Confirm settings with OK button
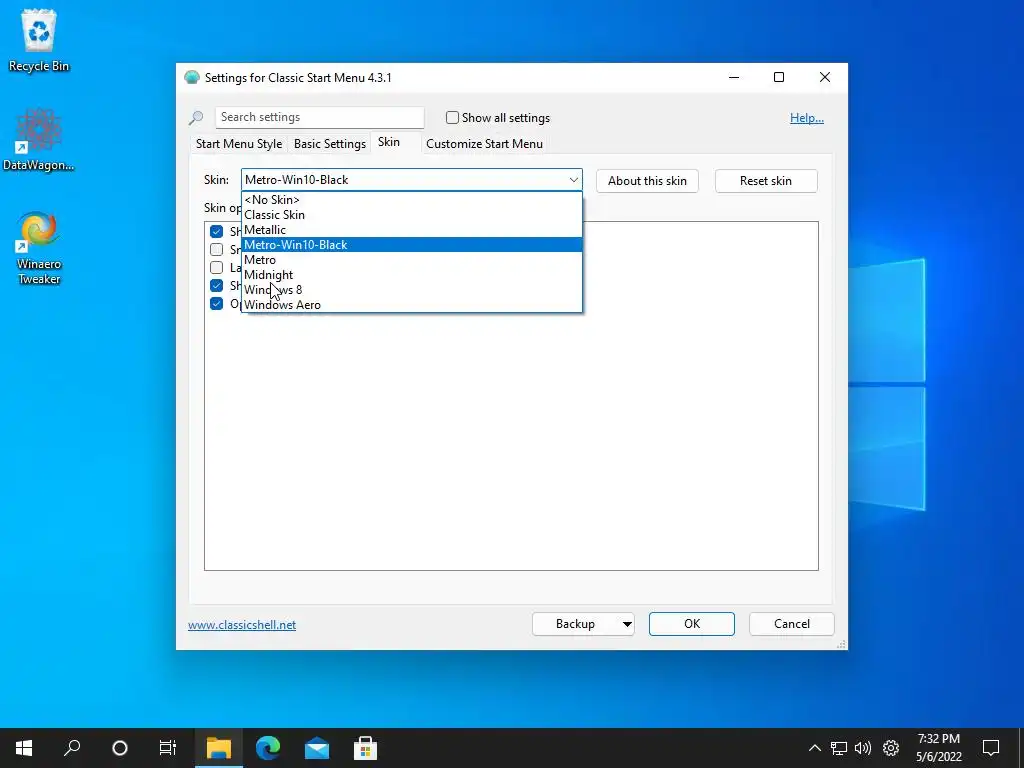1024x768 pixels. pos(692,624)
